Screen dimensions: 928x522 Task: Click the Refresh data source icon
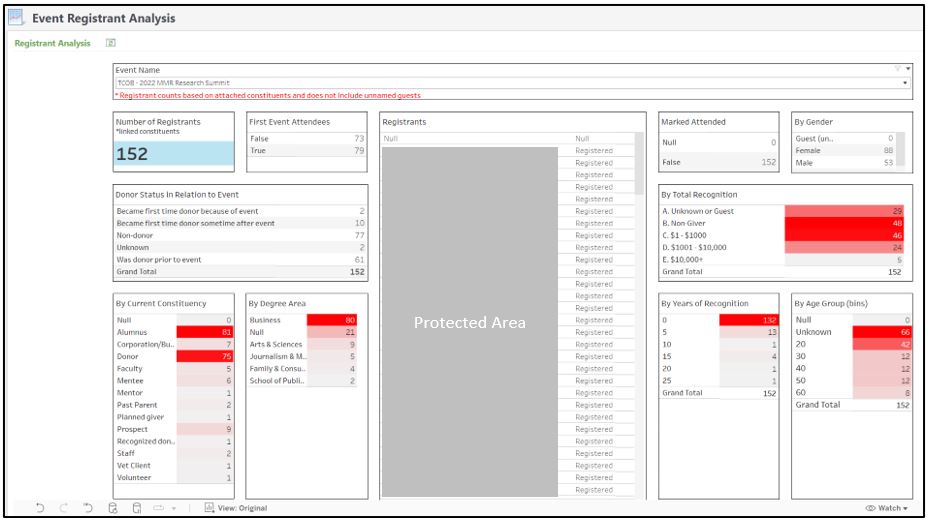tap(113, 508)
